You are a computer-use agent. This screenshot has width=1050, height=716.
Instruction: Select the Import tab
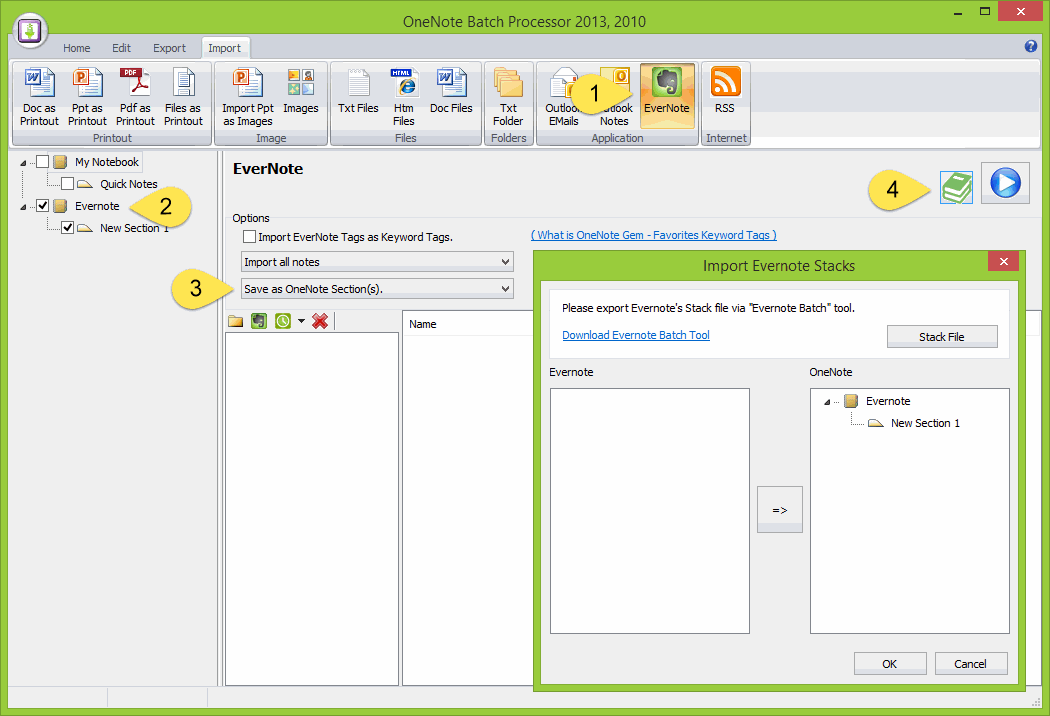(224, 48)
